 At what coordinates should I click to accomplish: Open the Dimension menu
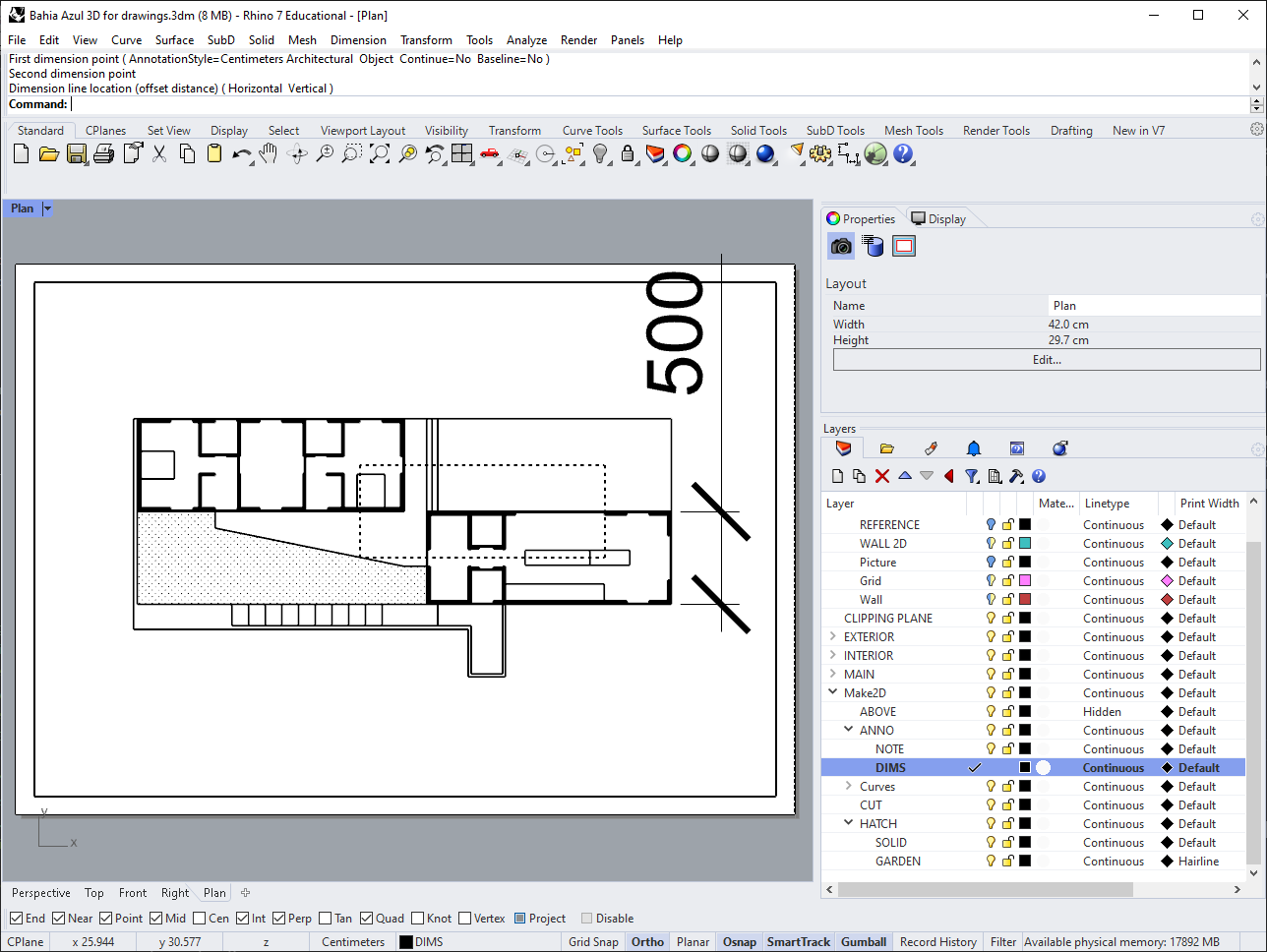[x=358, y=40]
